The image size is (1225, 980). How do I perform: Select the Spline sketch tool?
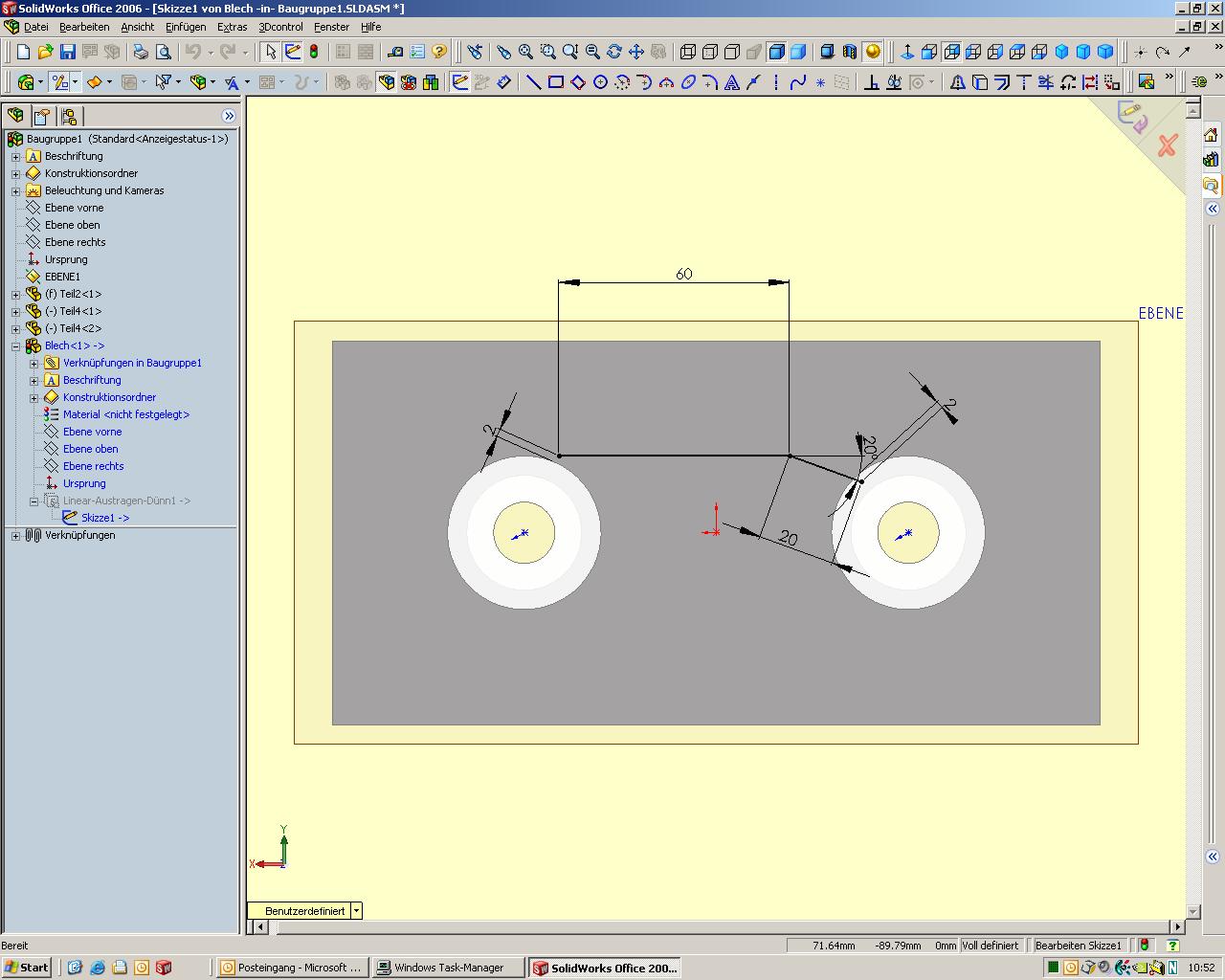797,82
